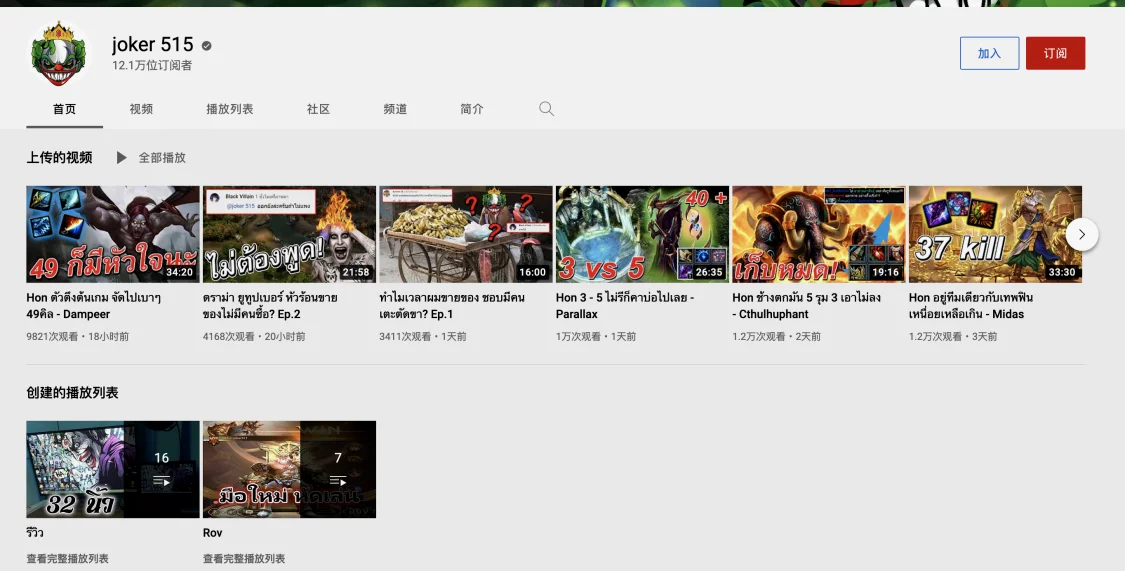Click the title 'Hon 3 - 5 ... Parallax'
Screen dimensions: 1125x571
pos(625,306)
